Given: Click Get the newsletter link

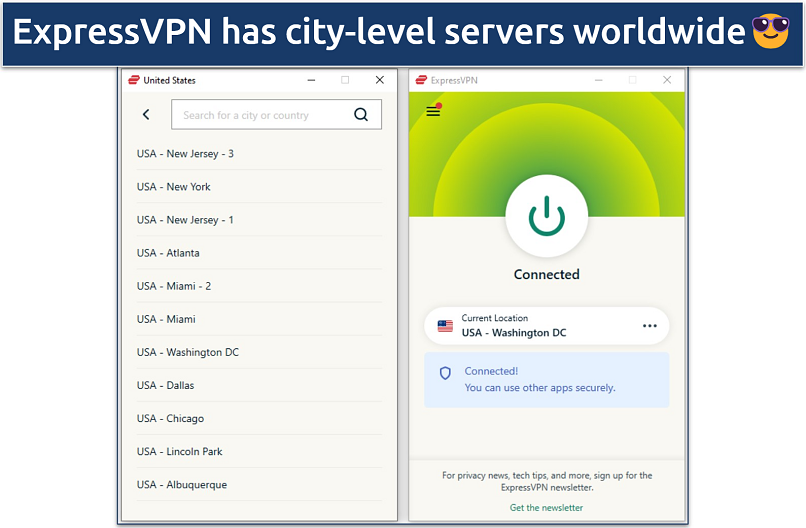Looking at the screenshot, I should pyautogui.click(x=546, y=507).
